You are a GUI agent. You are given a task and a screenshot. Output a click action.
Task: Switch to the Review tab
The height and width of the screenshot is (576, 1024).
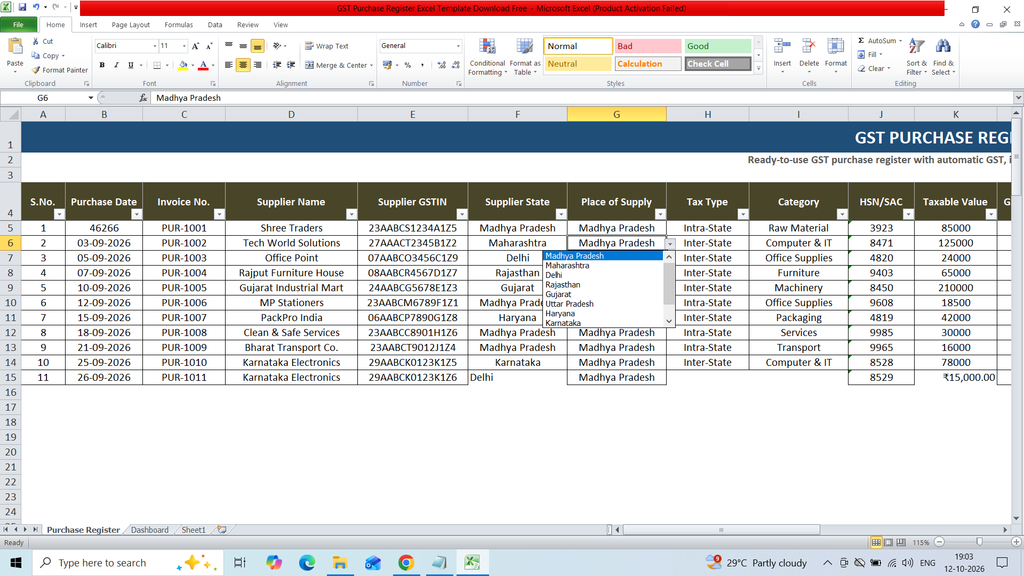[248, 25]
